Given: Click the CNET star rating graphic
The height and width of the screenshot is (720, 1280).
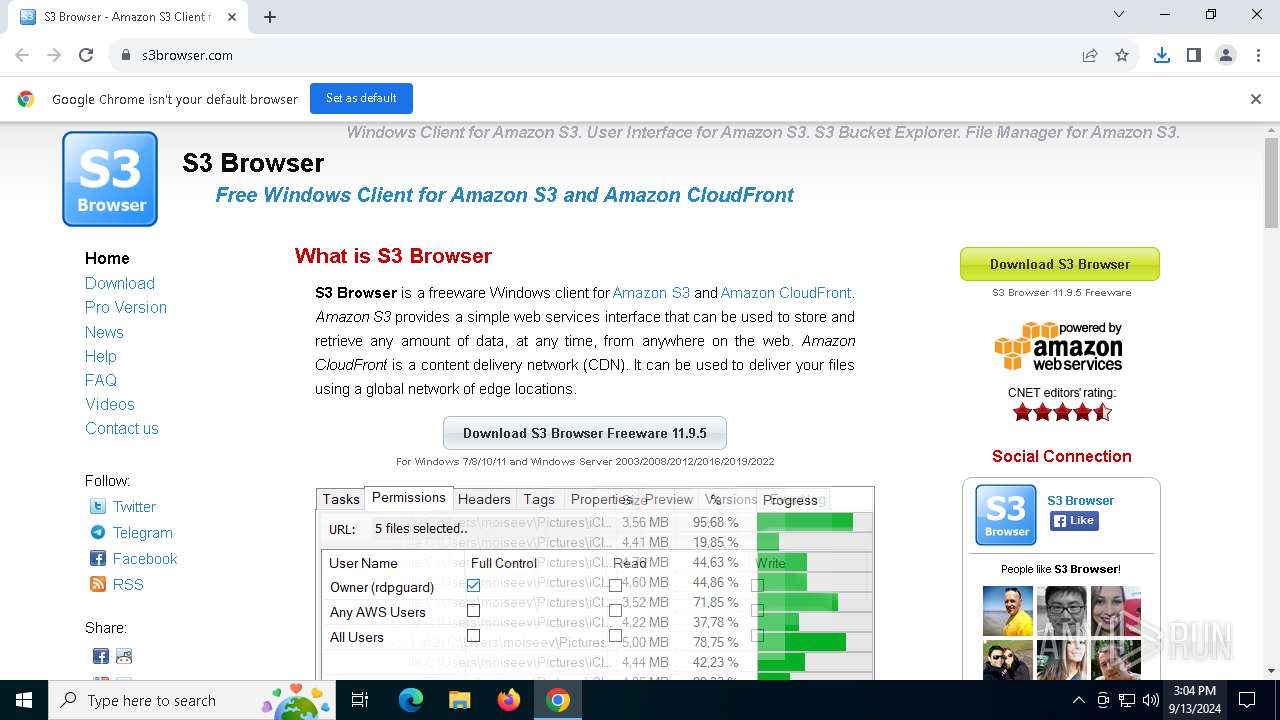Looking at the screenshot, I should click(x=1062, y=412).
